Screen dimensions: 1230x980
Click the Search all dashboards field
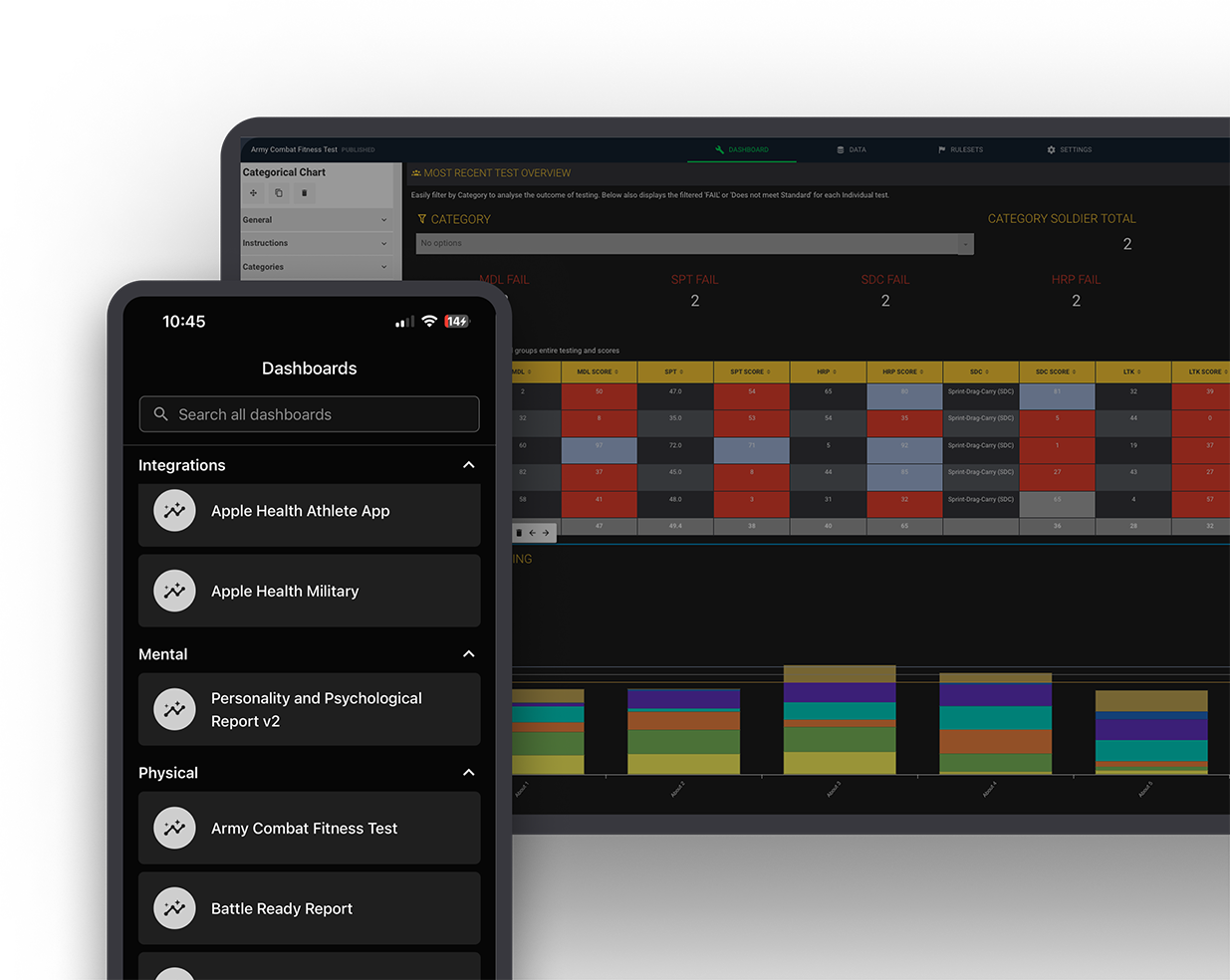309,414
